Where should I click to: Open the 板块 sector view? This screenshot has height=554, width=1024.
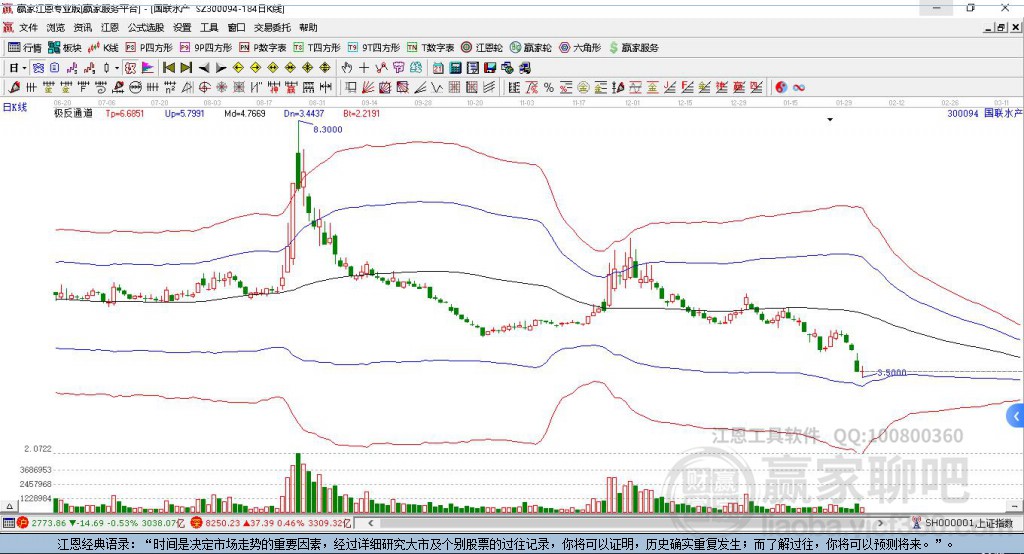[x=65, y=48]
